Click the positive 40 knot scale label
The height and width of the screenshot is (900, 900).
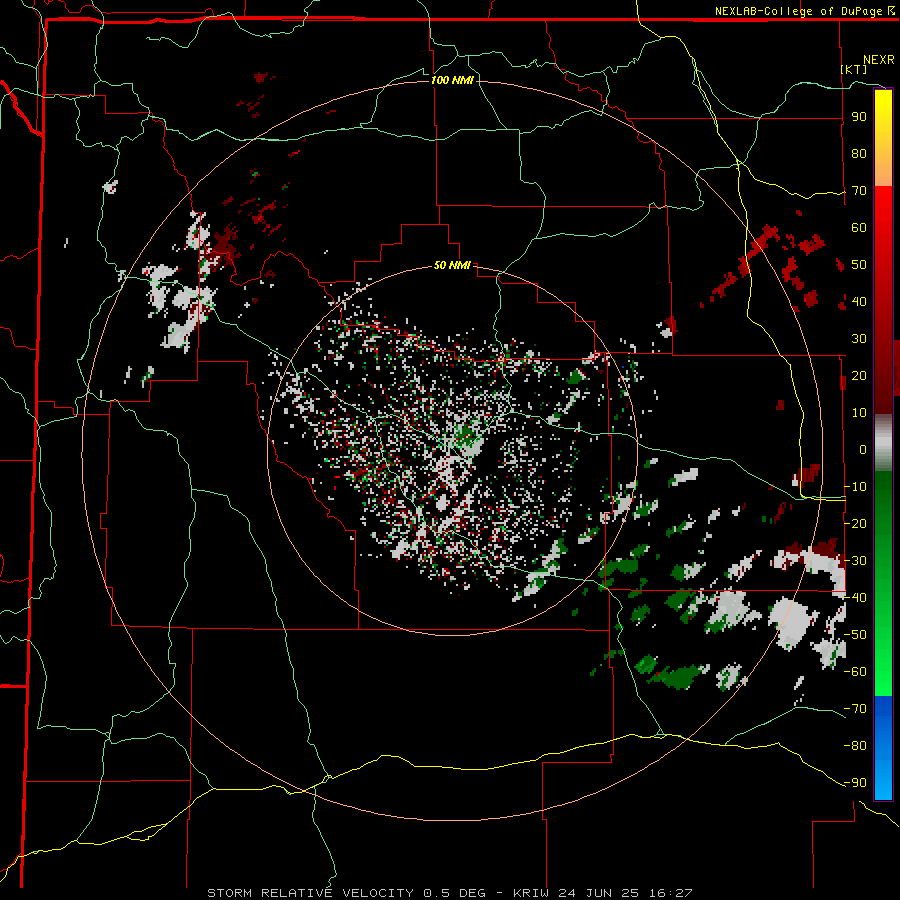tap(859, 301)
